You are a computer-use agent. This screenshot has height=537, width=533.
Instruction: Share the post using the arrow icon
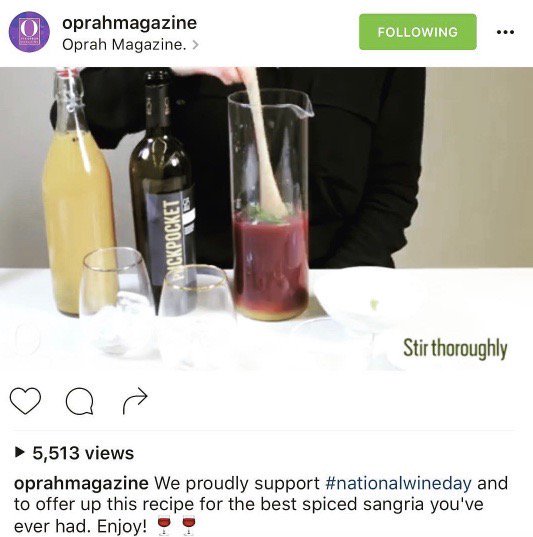[135, 401]
